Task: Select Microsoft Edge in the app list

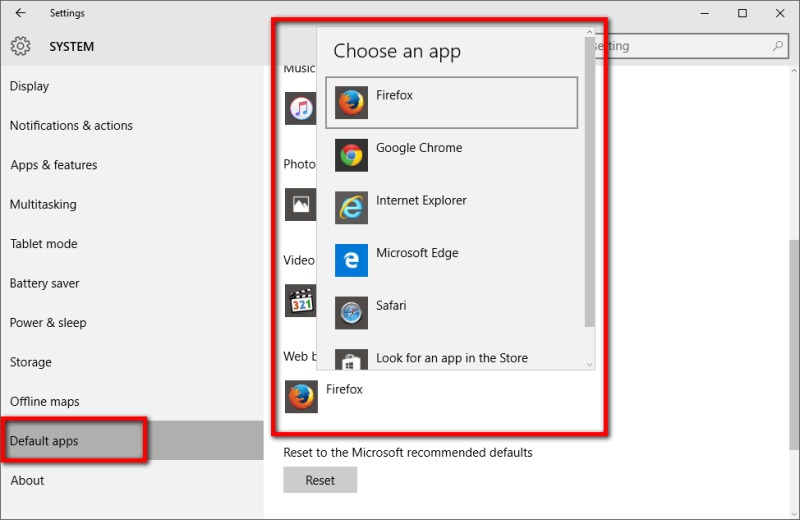Action: 452,260
